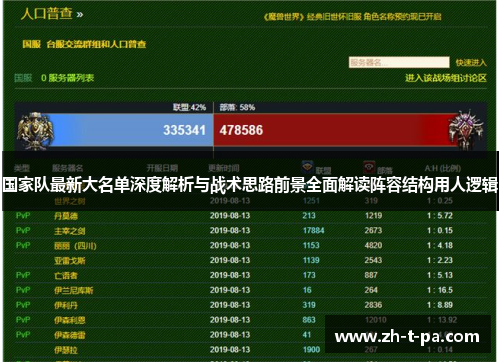Click the ratio 1 : 16.5 for 伊兰尼库斯
This screenshot has height=362, width=500.
440,290
